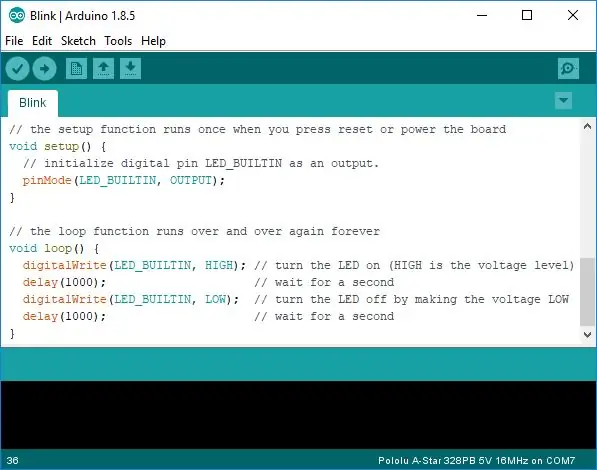
Task: Open the Edit menu
Action: pyautogui.click(x=42, y=41)
